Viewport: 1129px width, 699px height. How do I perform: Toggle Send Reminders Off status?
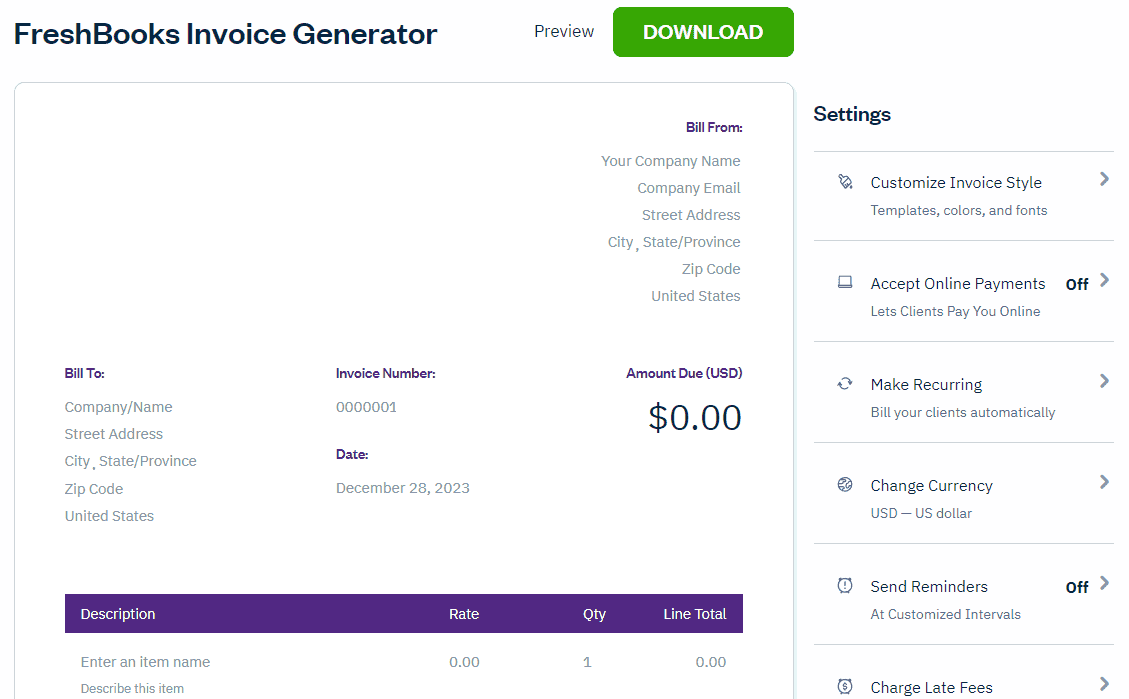(x=1077, y=587)
